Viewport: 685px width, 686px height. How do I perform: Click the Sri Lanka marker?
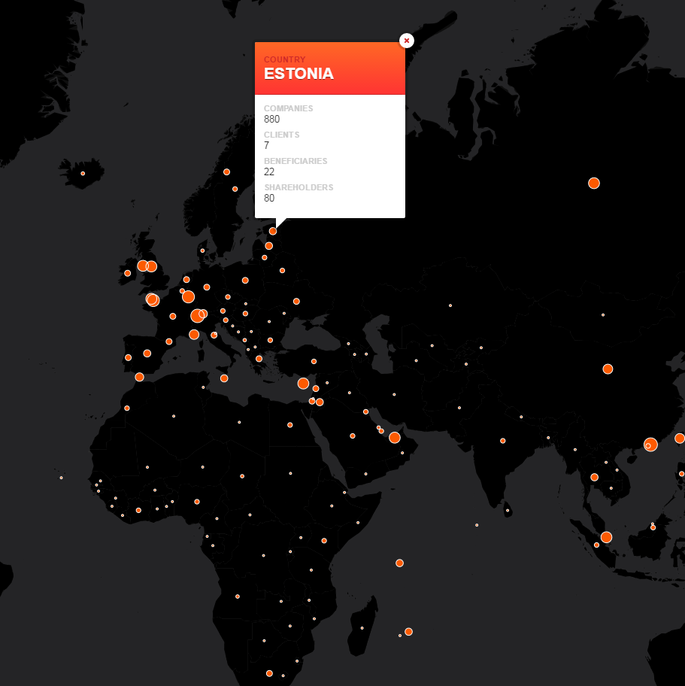point(507,510)
